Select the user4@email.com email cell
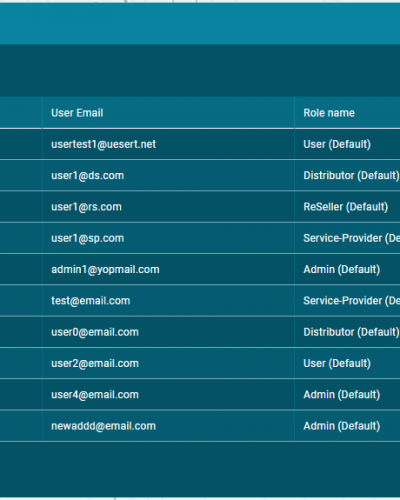This screenshot has width=400, height=500. [x=168, y=395]
